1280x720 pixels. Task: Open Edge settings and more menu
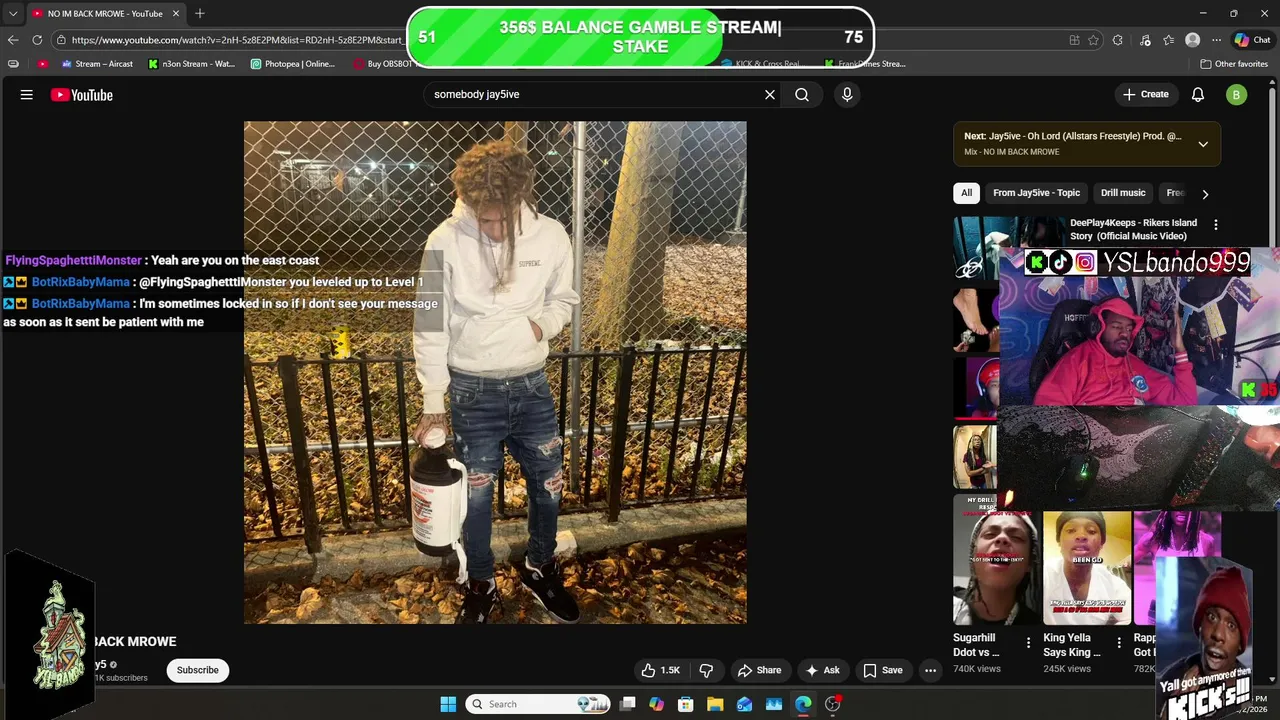[1216, 40]
